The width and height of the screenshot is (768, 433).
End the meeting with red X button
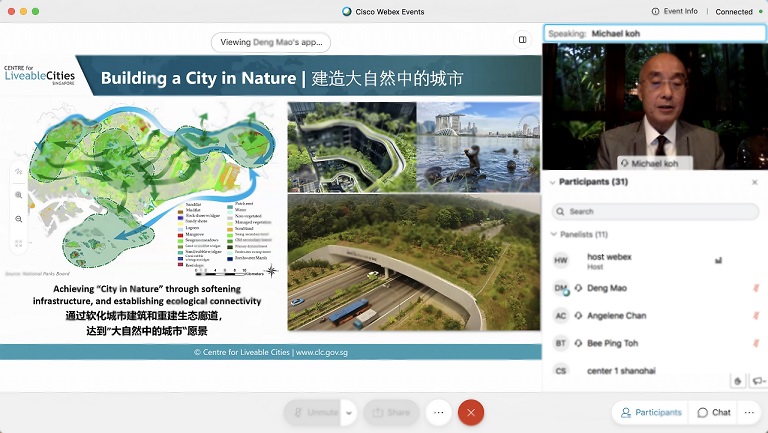click(471, 412)
